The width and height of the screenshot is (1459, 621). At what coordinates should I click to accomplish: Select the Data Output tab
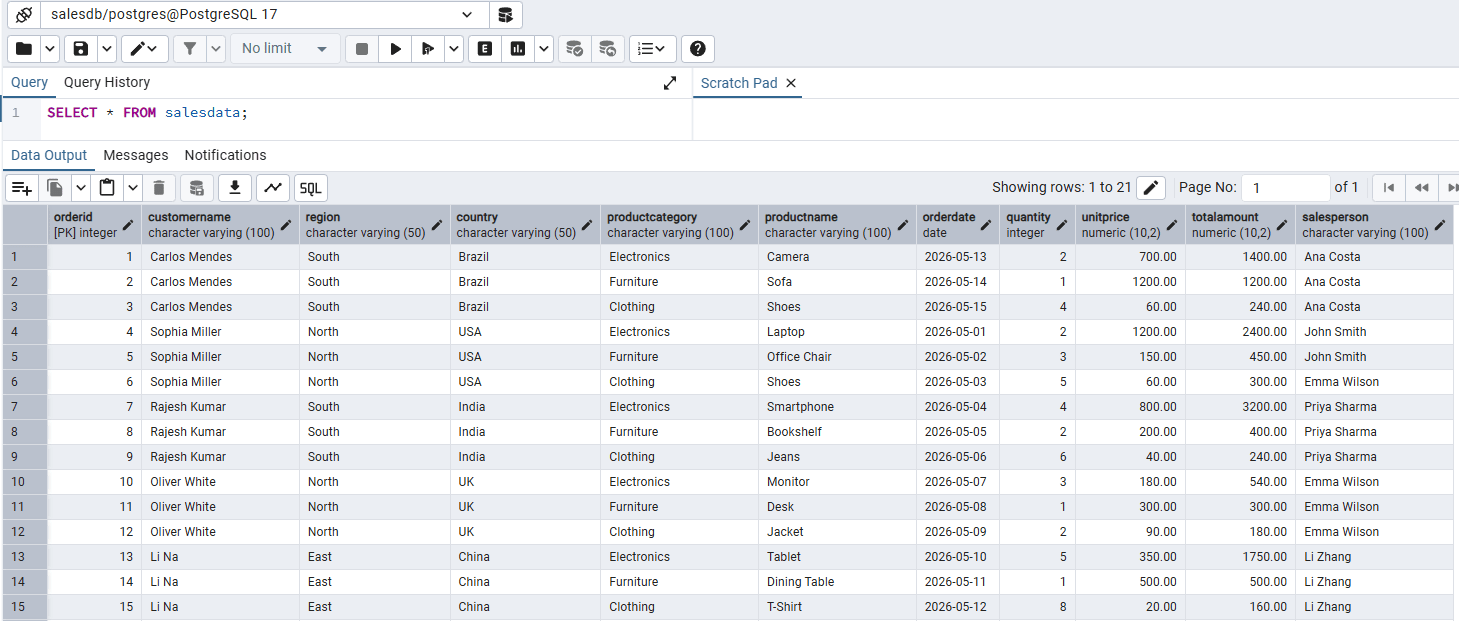pyautogui.click(x=49, y=155)
